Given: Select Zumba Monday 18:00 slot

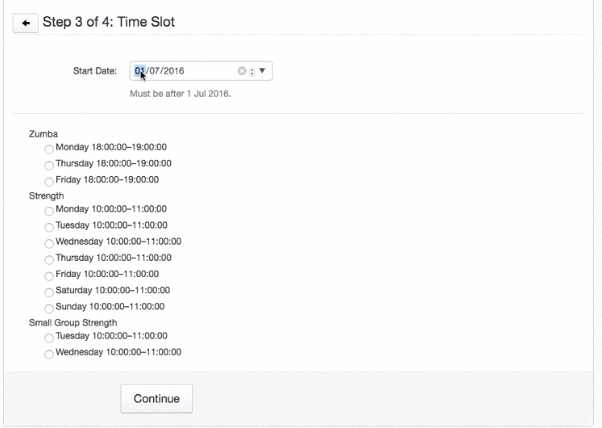Looking at the screenshot, I should click(x=49, y=148).
